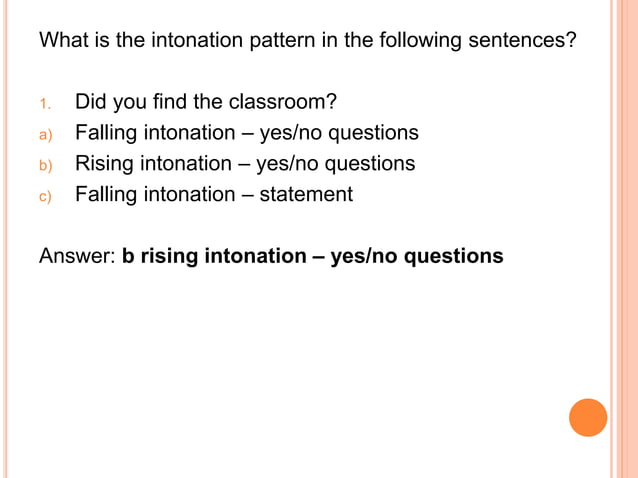Click the sentence "Did you find the classroom?"
This screenshot has width=638, height=478.
tap(206, 102)
